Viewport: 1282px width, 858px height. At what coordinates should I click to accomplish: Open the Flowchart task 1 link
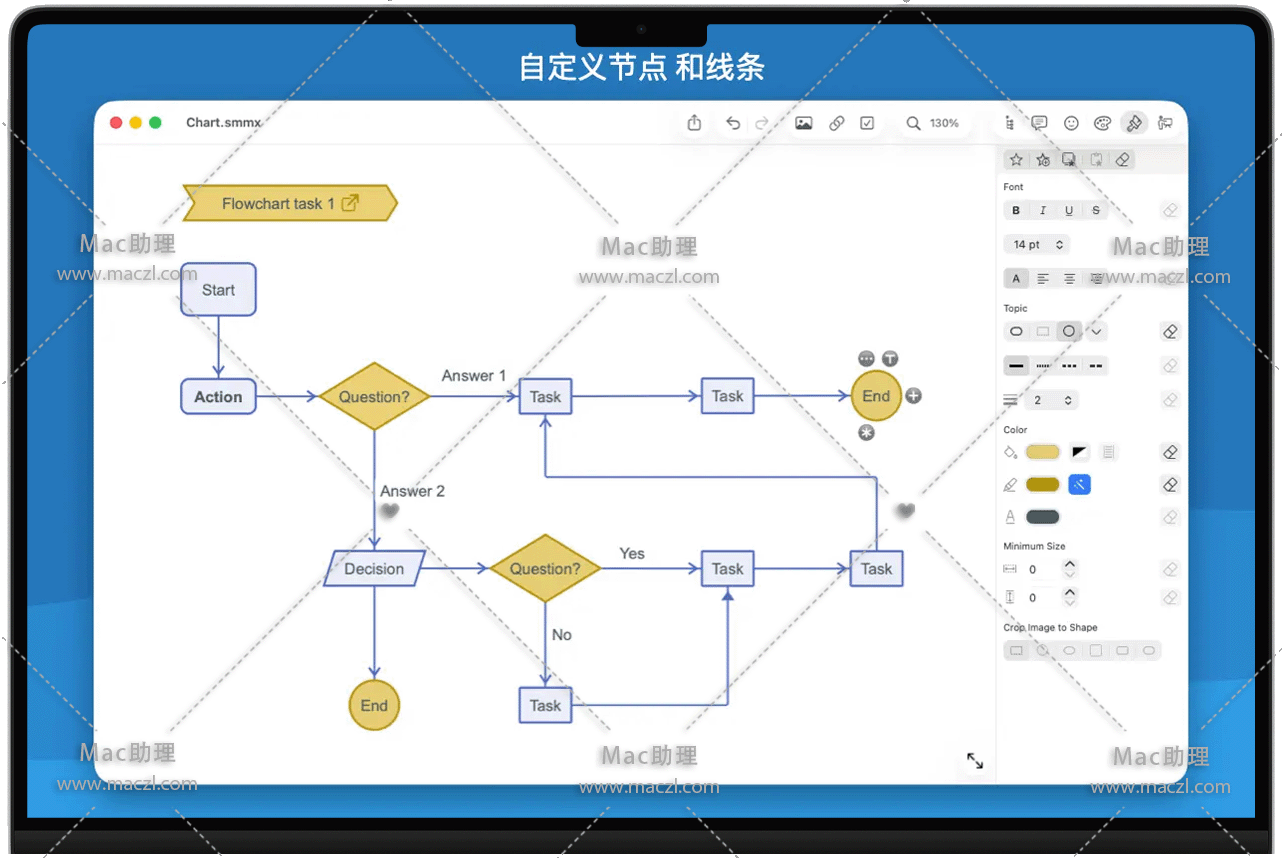coord(350,203)
